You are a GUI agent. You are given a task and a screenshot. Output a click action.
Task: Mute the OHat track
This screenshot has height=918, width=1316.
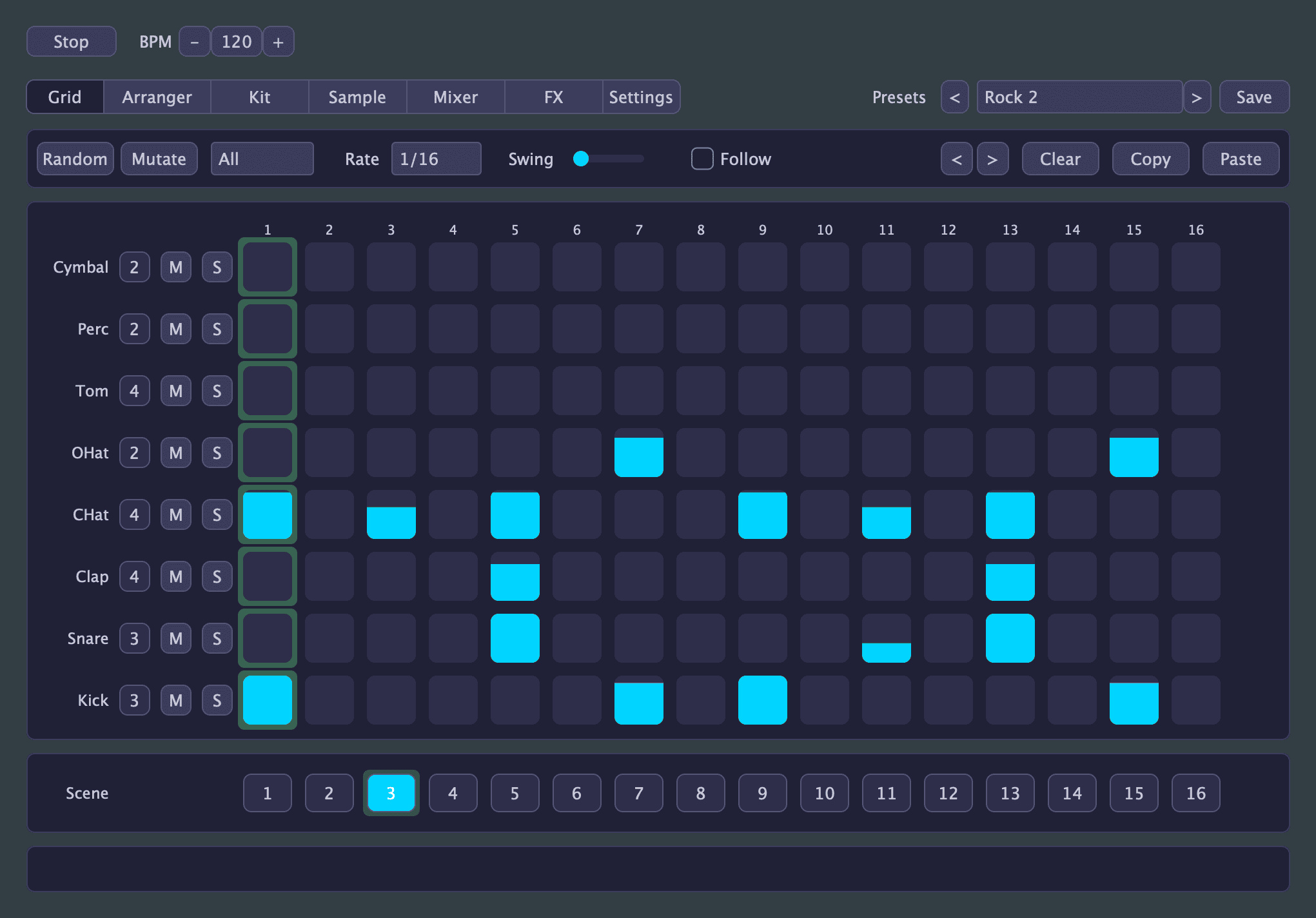[176, 453]
